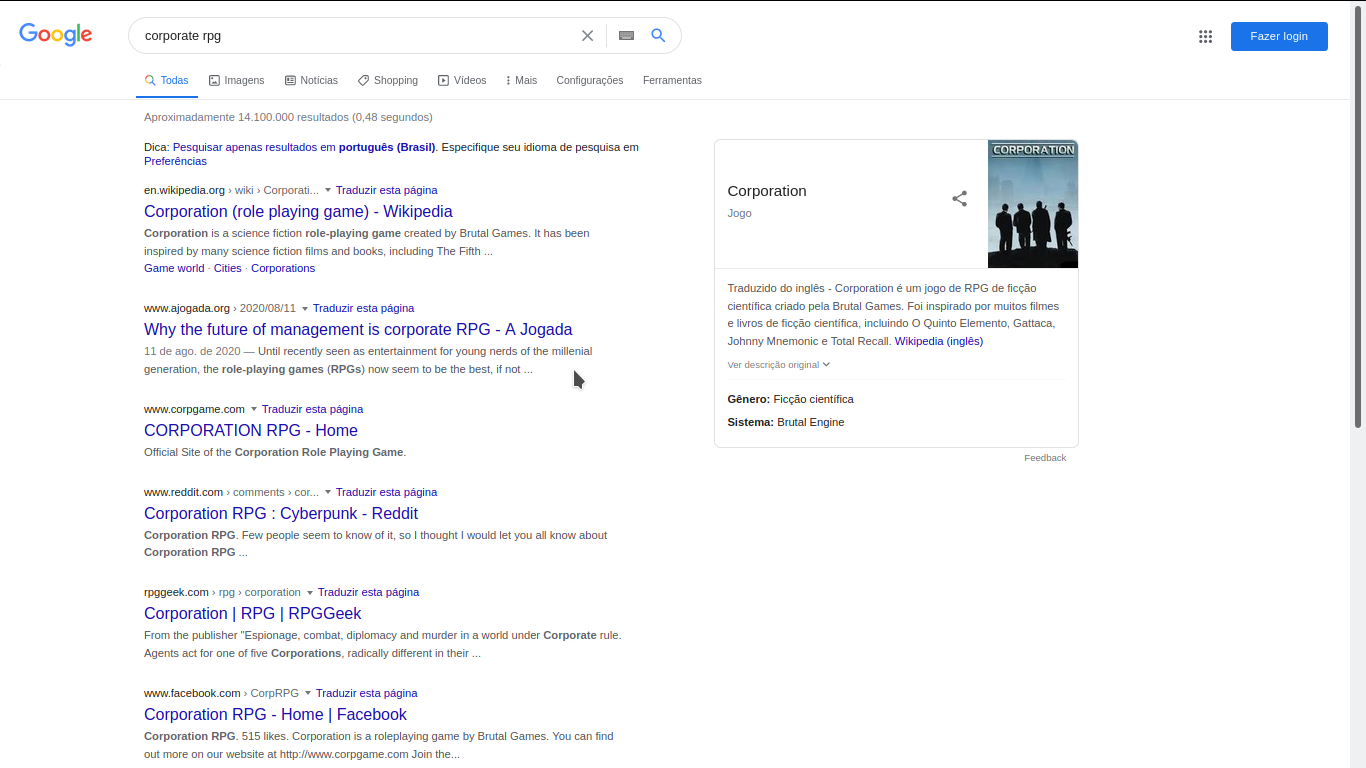Open the Wikipedia (inglês) link in panel
The image size is (1366, 768).
click(939, 341)
